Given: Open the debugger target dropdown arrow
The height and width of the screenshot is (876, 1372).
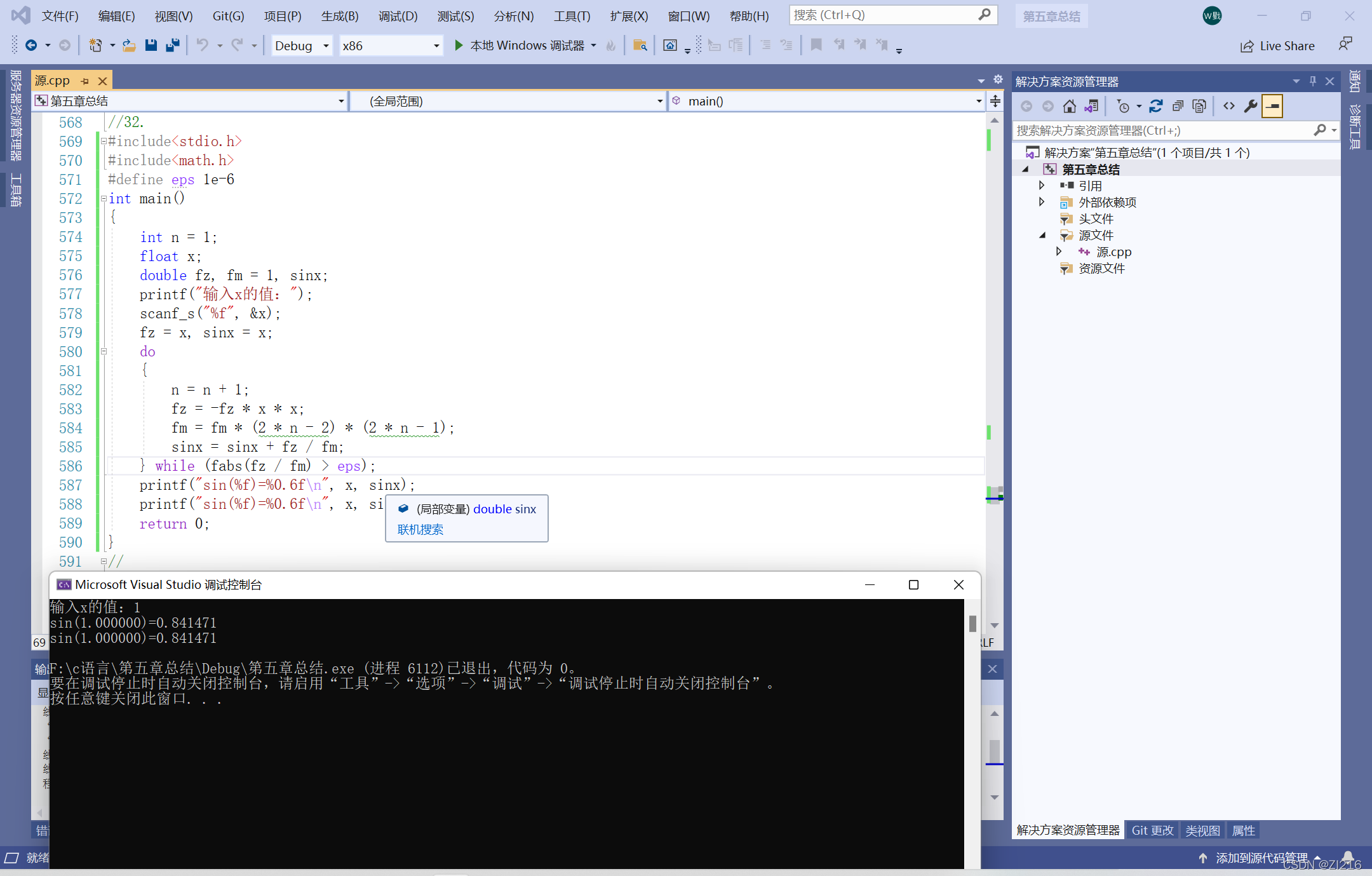Looking at the screenshot, I should tap(593, 46).
